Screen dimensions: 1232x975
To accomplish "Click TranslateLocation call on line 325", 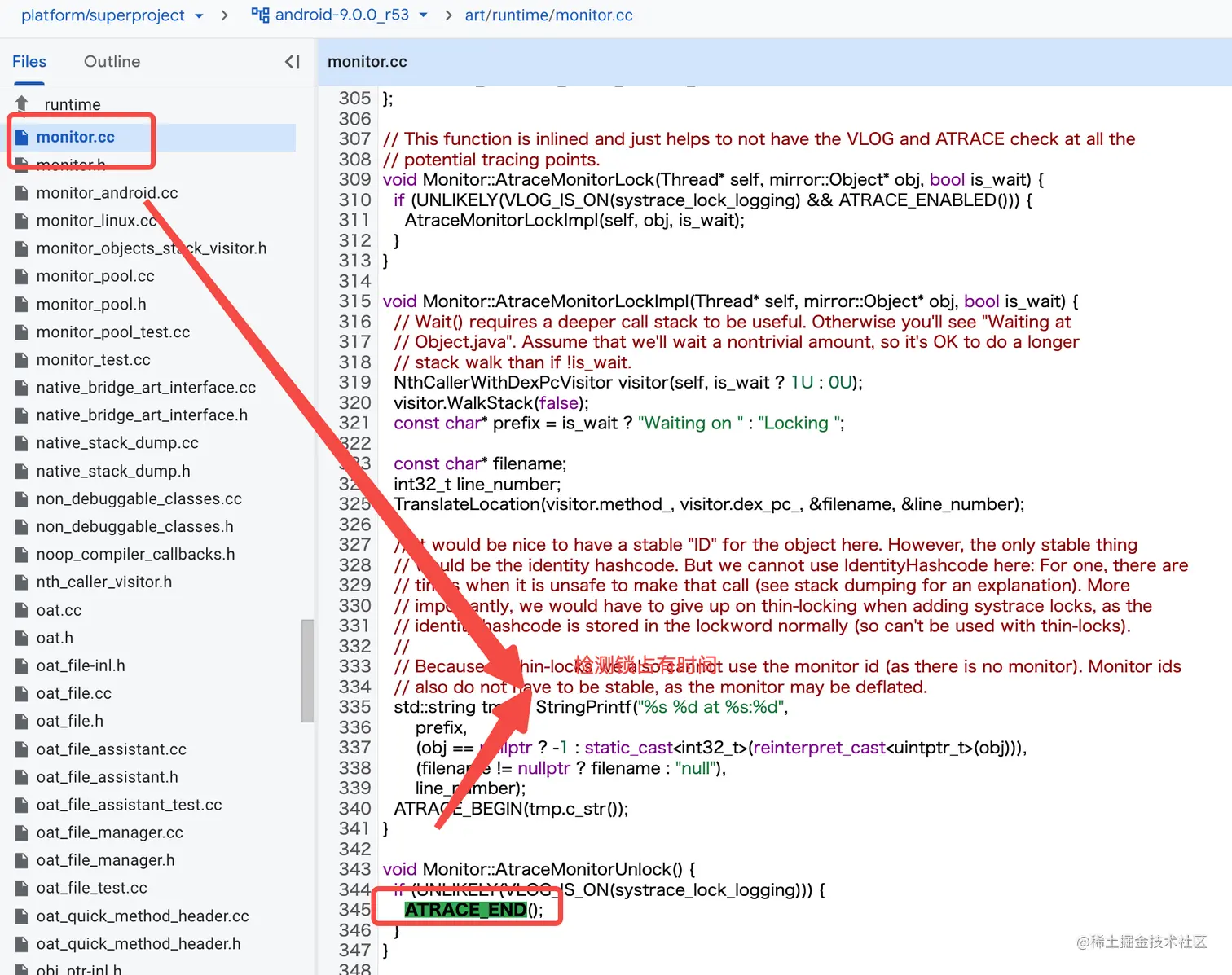I will (x=467, y=504).
